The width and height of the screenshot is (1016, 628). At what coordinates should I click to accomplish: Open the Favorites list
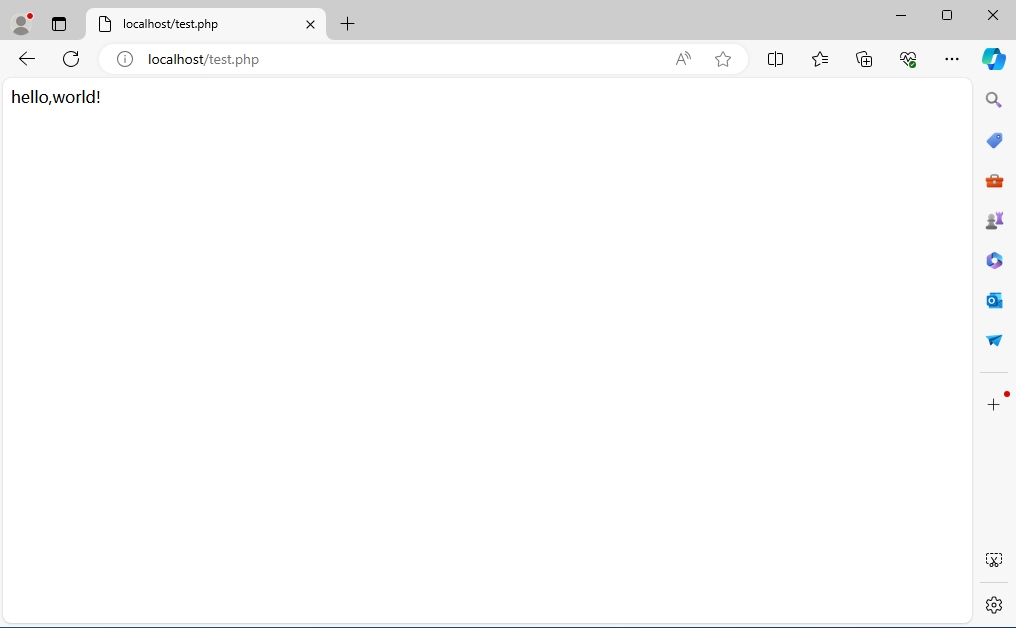820,59
